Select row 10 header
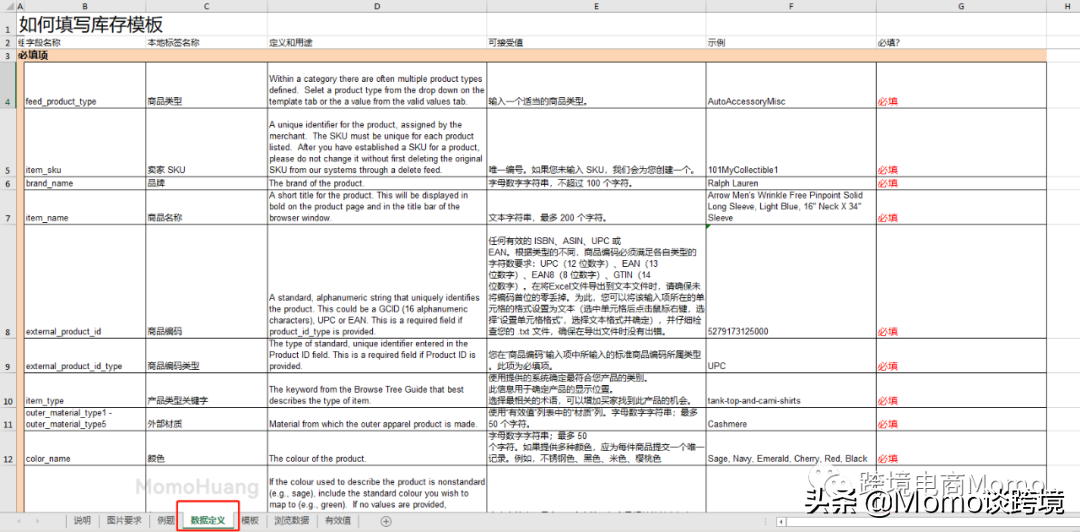The width and height of the screenshot is (1080, 532). (x=7, y=390)
